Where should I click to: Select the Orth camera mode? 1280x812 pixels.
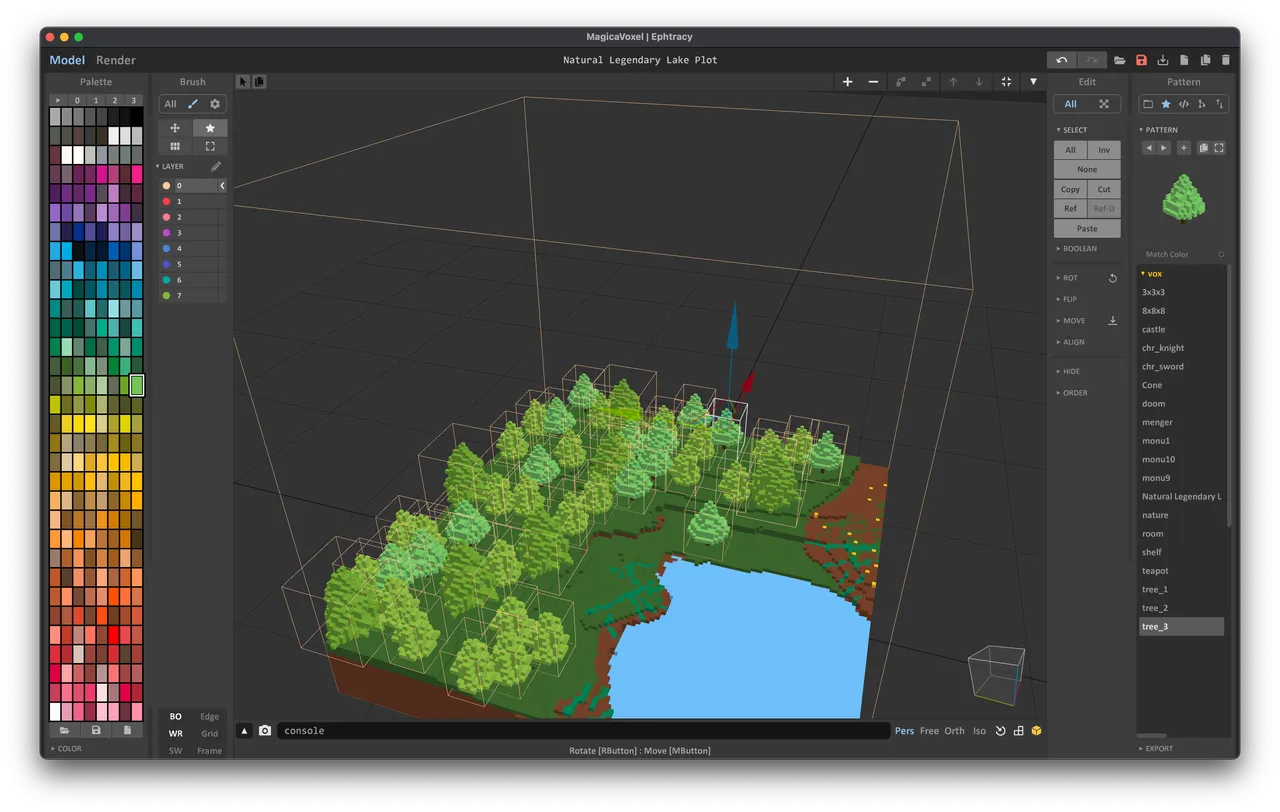click(955, 731)
